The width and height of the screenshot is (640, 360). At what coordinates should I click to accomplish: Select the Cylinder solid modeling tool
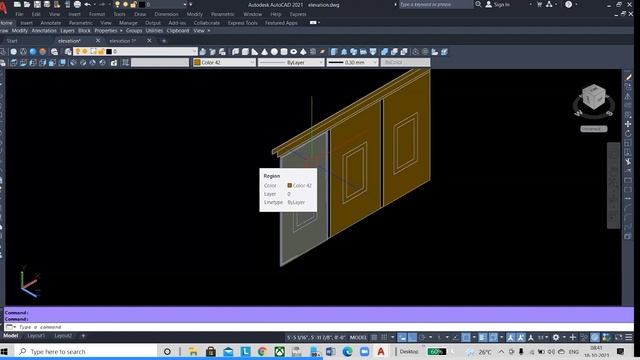click(x=284, y=52)
